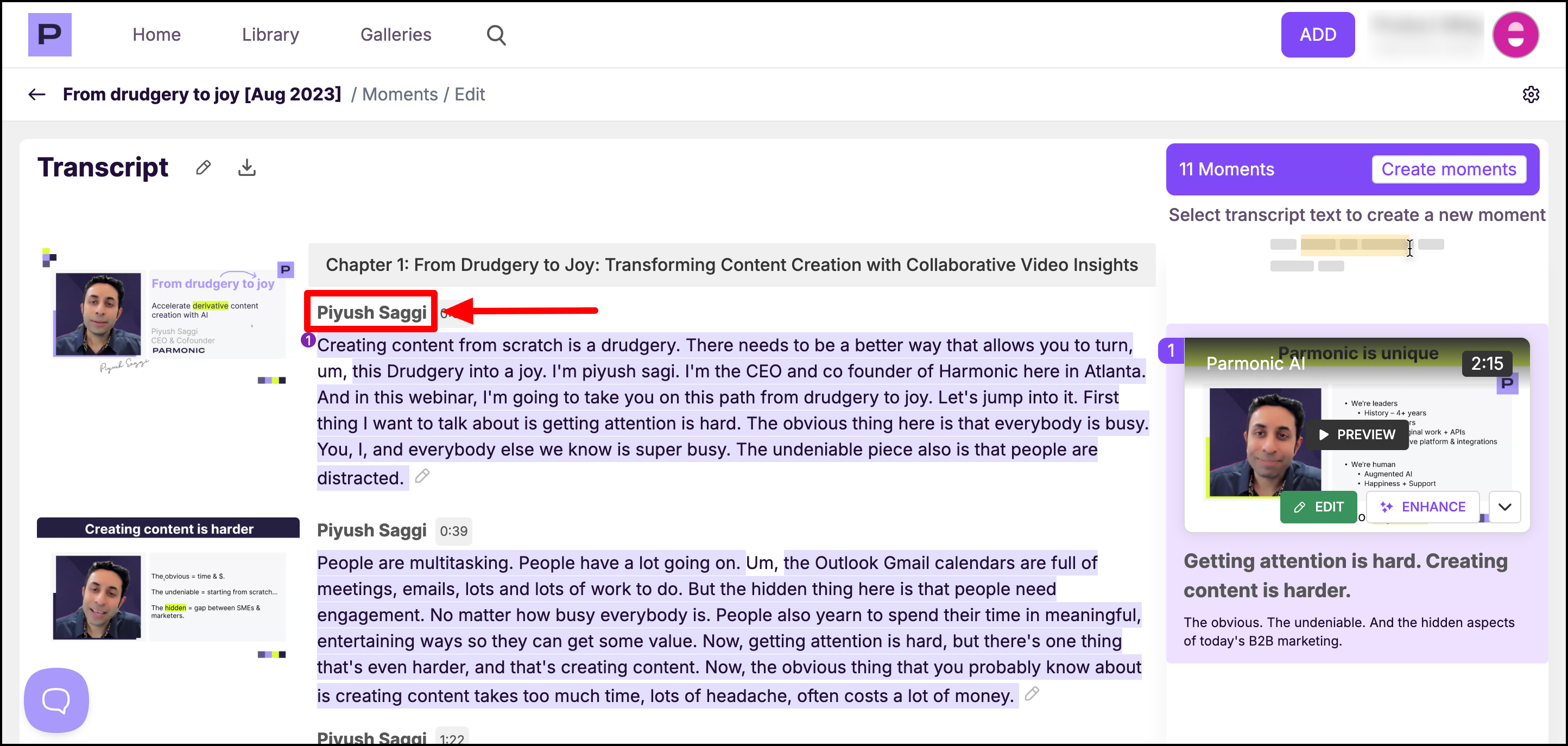Click the PREVIEW play button on the moment

pos(1357,434)
